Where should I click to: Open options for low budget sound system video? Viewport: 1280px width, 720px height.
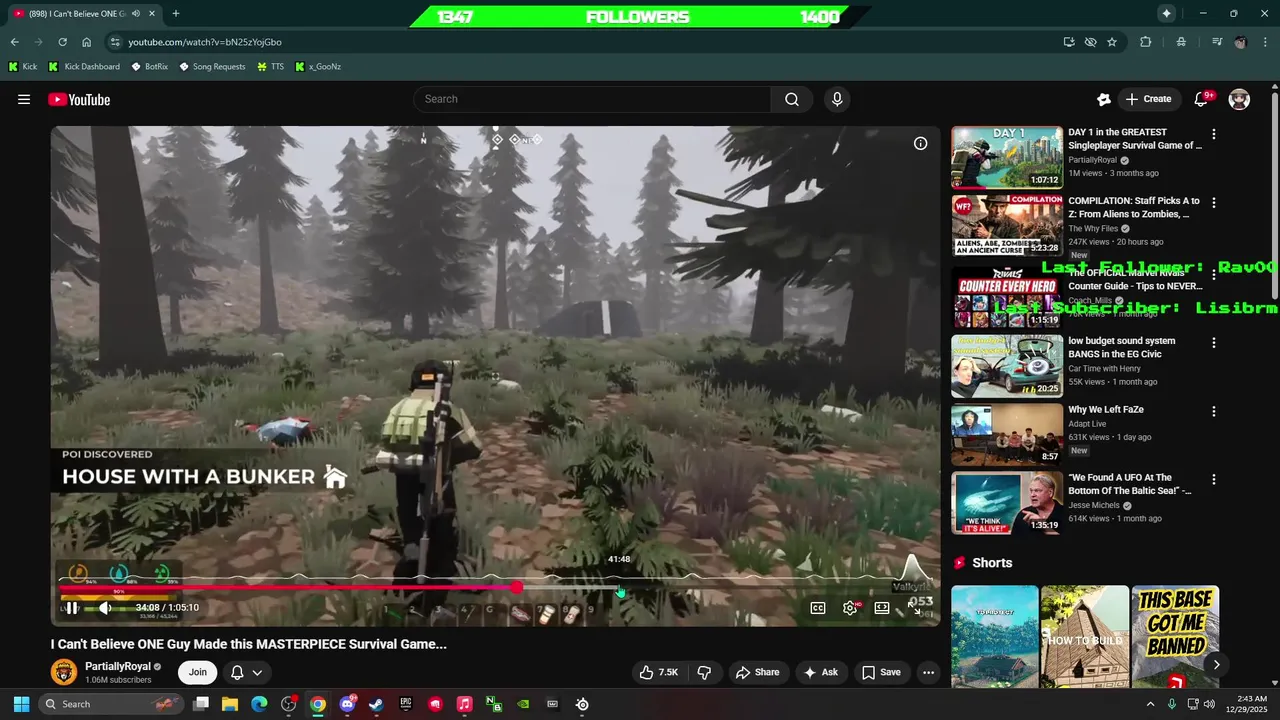pos(1214,342)
